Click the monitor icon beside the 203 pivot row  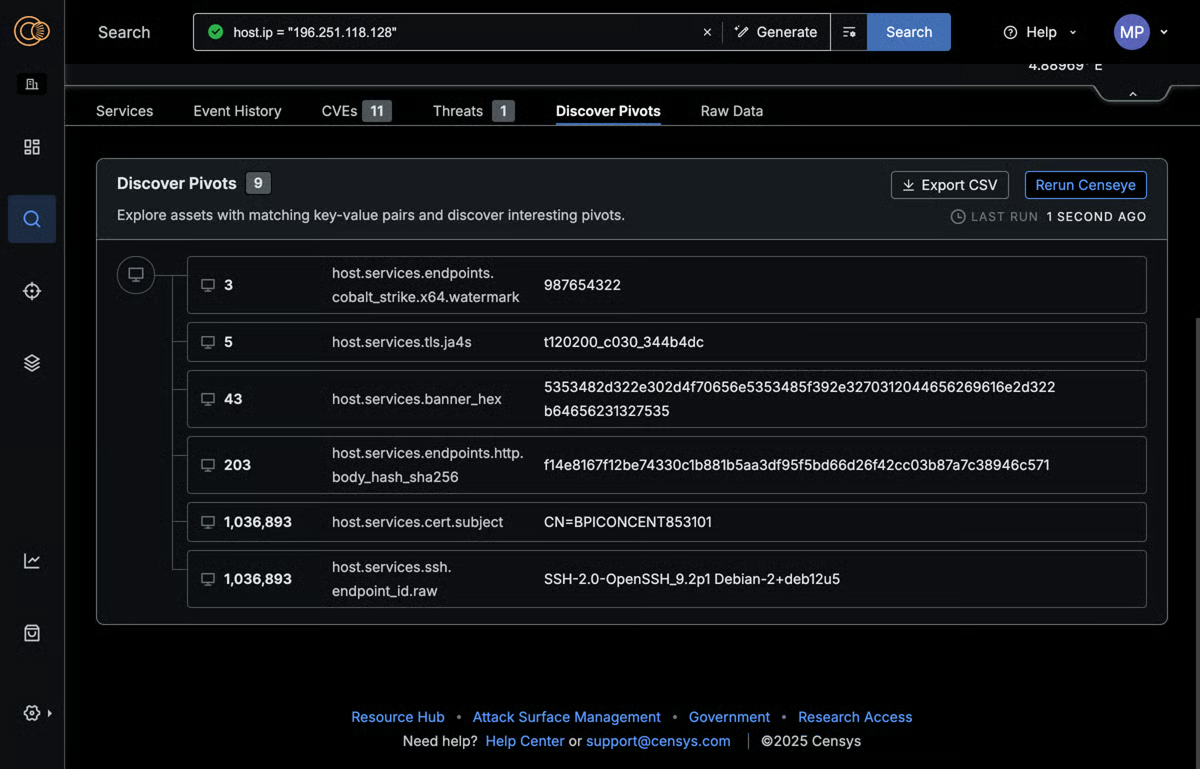(x=208, y=465)
